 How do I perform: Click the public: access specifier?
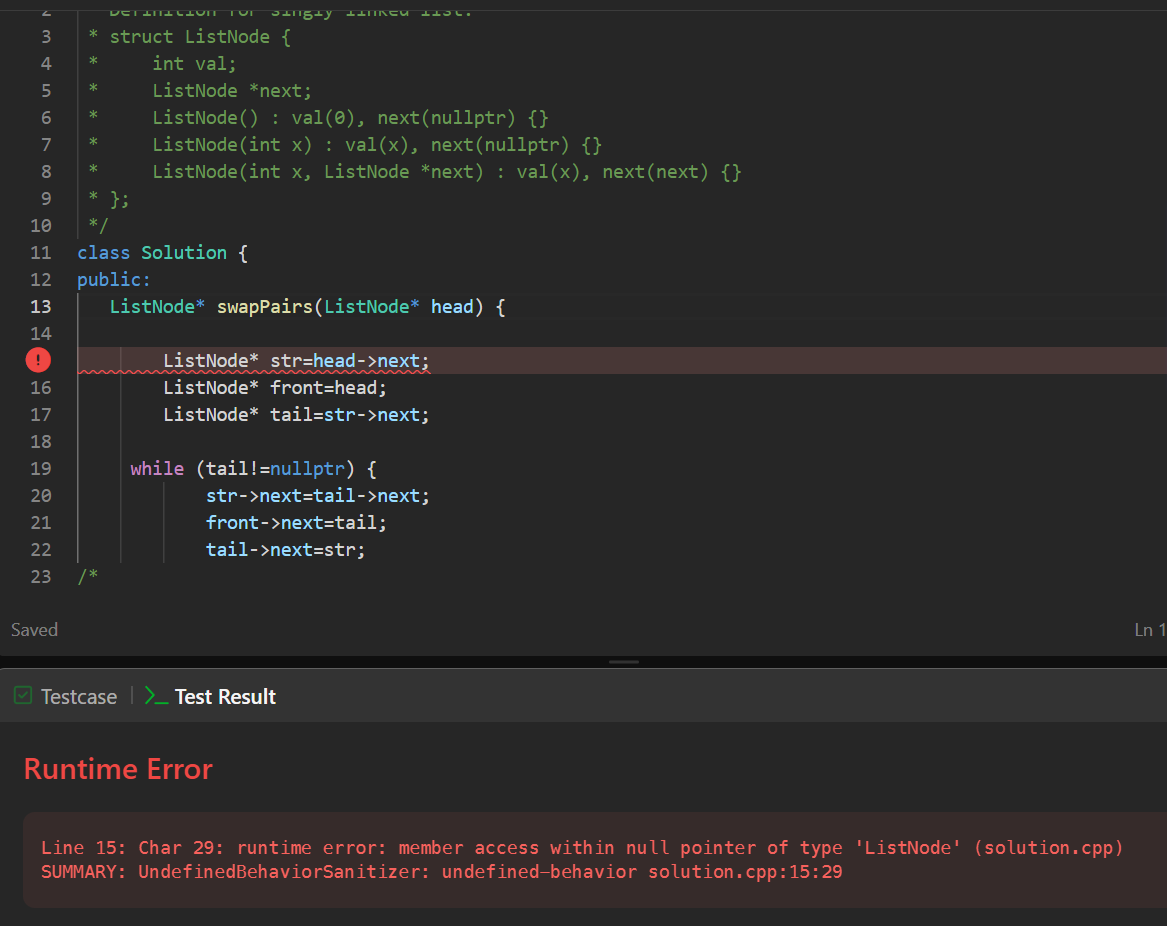click(114, 279)
